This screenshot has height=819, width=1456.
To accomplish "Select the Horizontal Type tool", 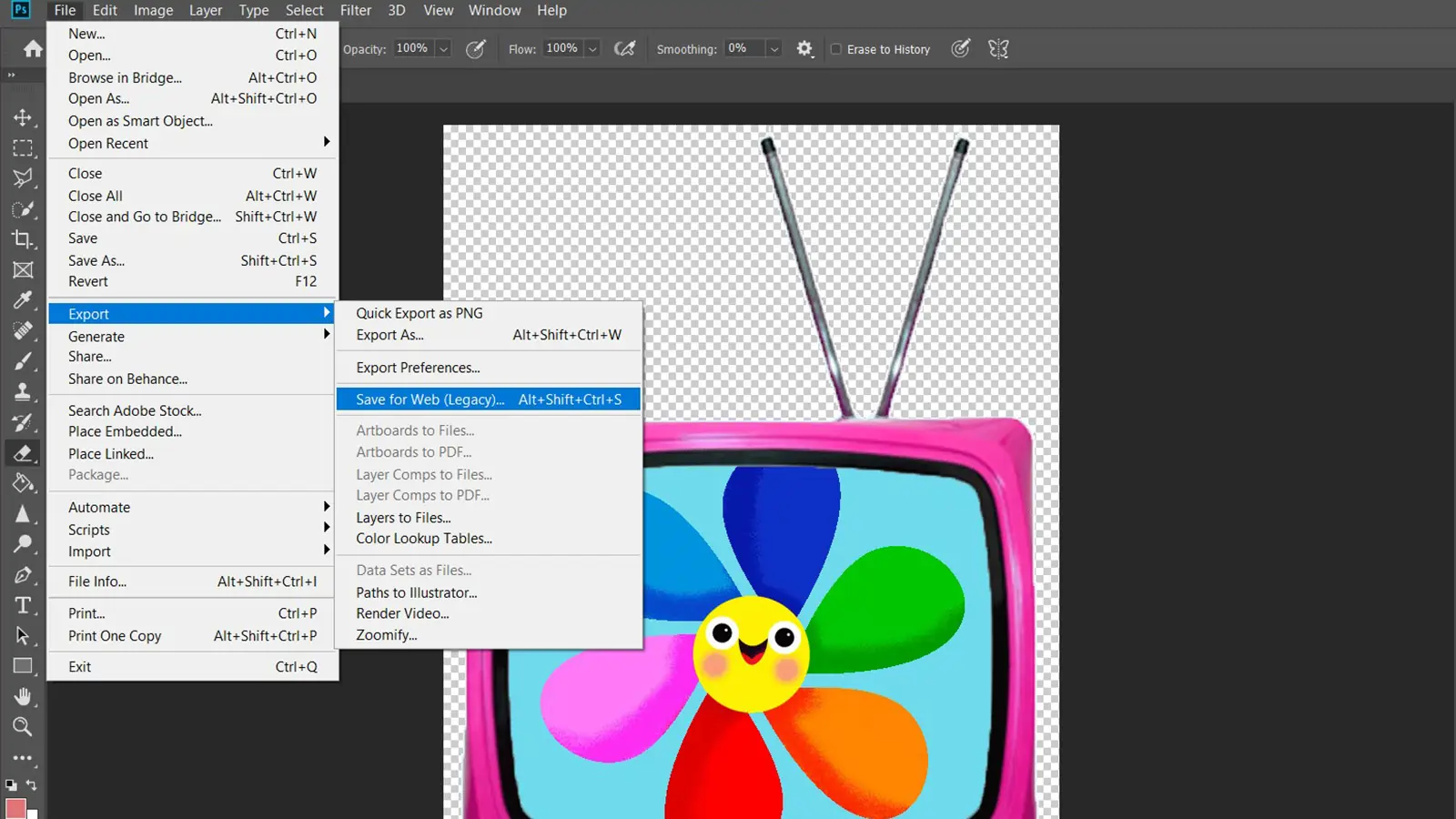I will click(23, 605).
